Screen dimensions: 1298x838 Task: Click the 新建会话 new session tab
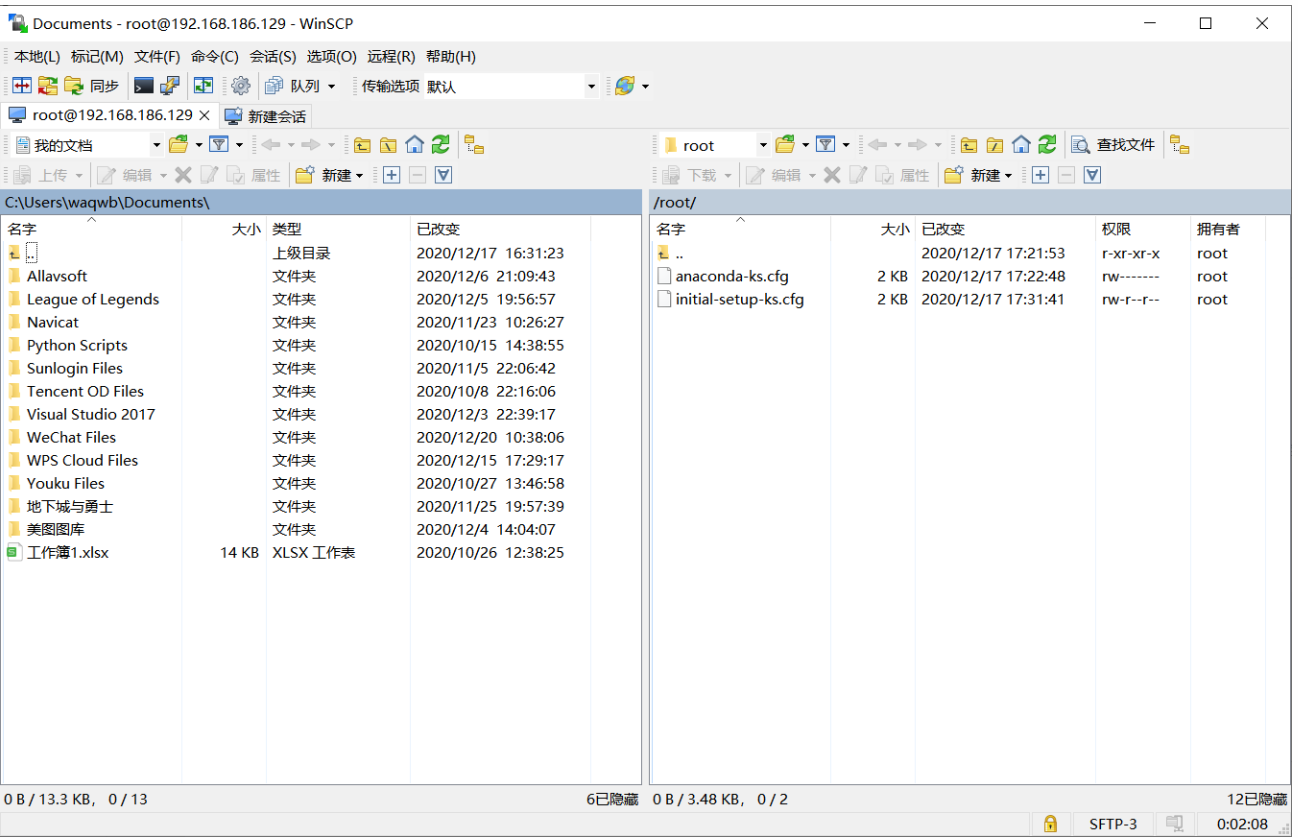(x=266, y=116)
